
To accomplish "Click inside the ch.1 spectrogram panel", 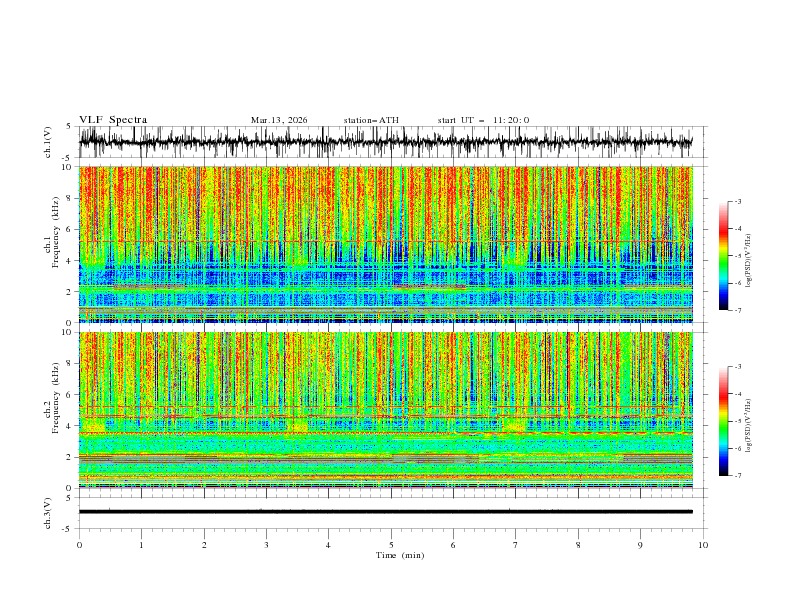I will point(386,244).
